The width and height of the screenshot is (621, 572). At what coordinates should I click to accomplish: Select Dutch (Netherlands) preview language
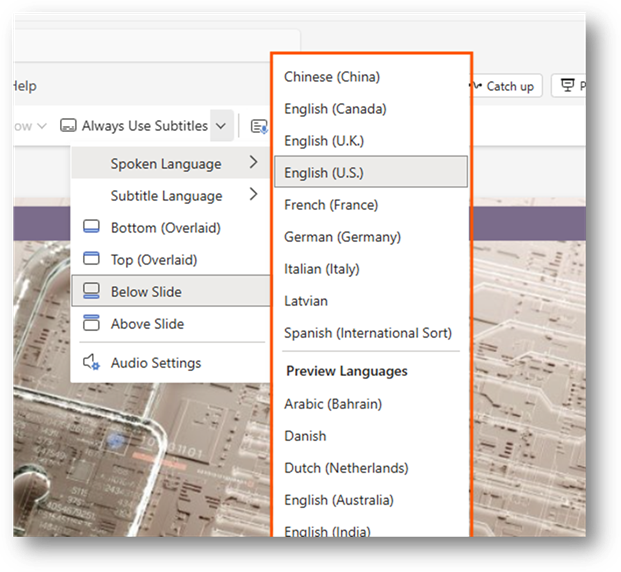[344, 468]
